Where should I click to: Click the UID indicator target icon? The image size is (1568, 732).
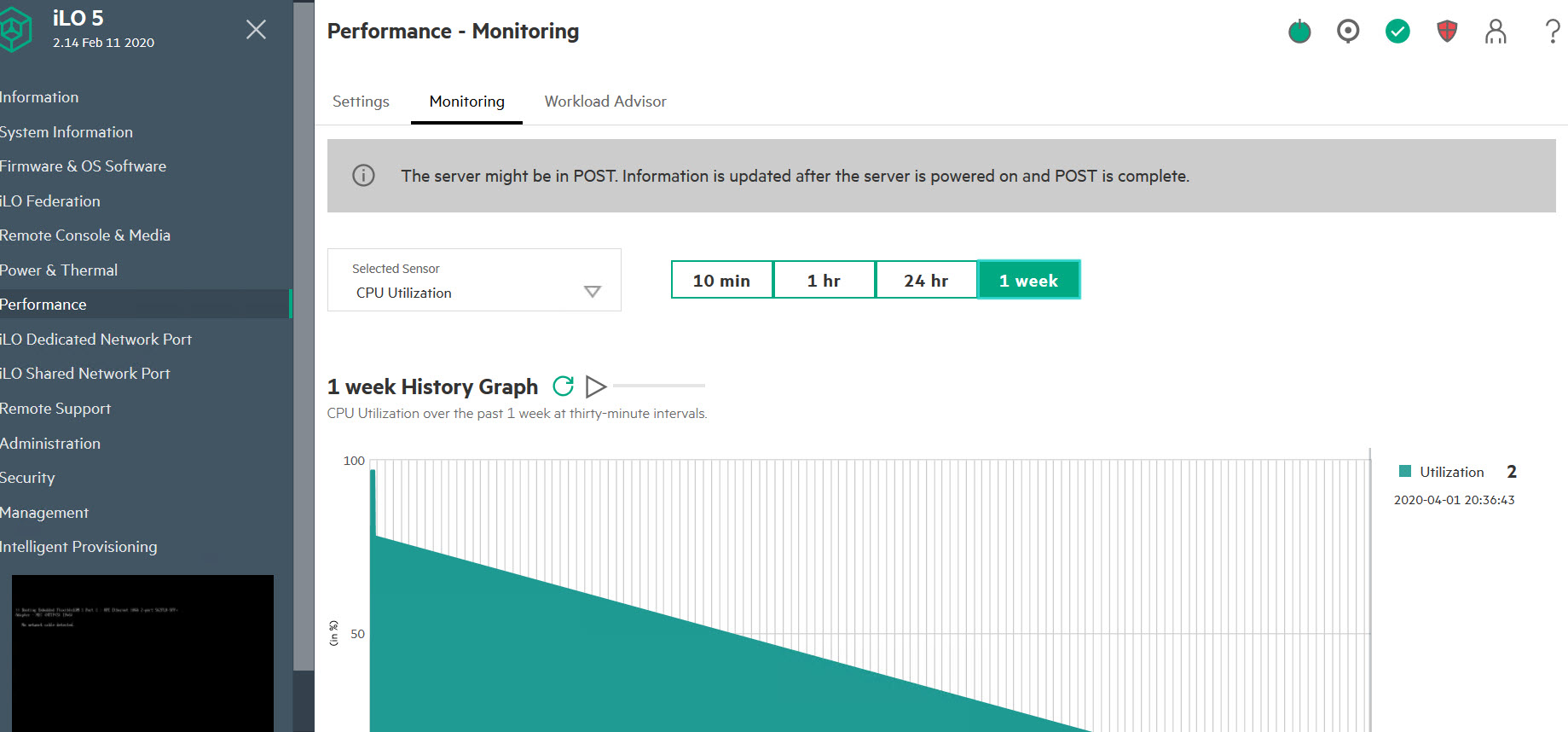point(1348,32)
